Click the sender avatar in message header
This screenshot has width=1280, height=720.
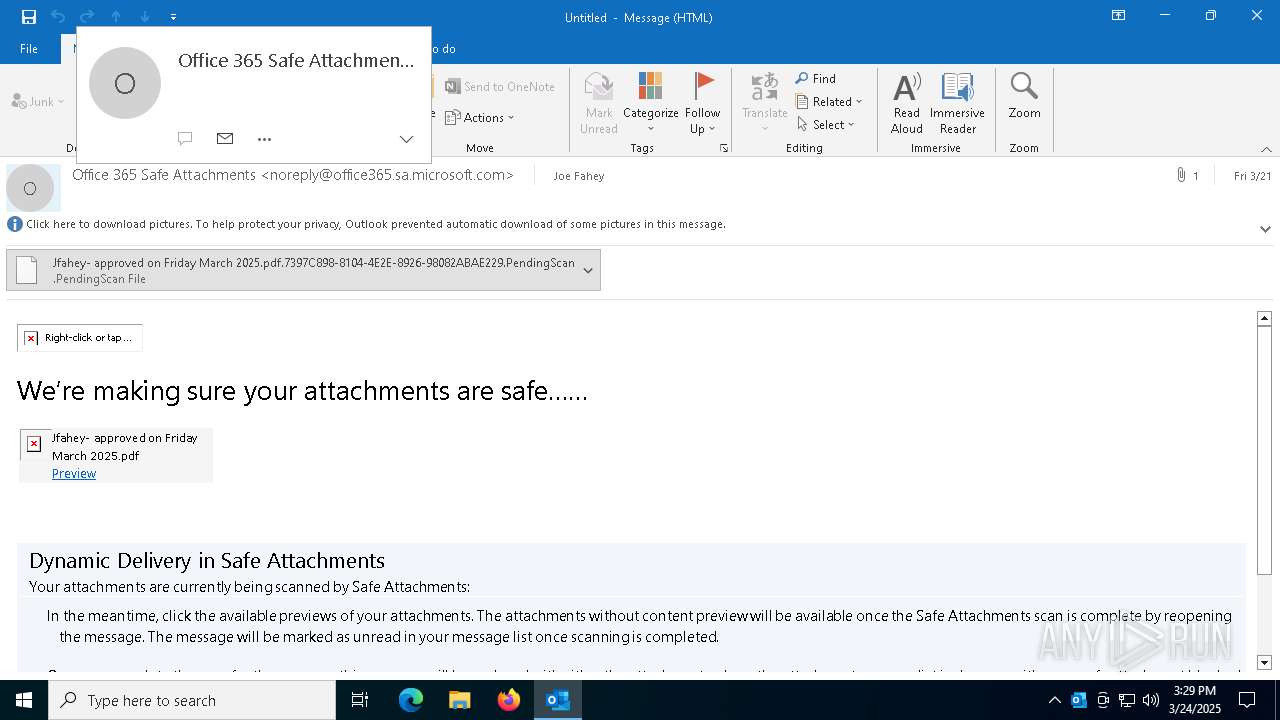tap(30, 188)
